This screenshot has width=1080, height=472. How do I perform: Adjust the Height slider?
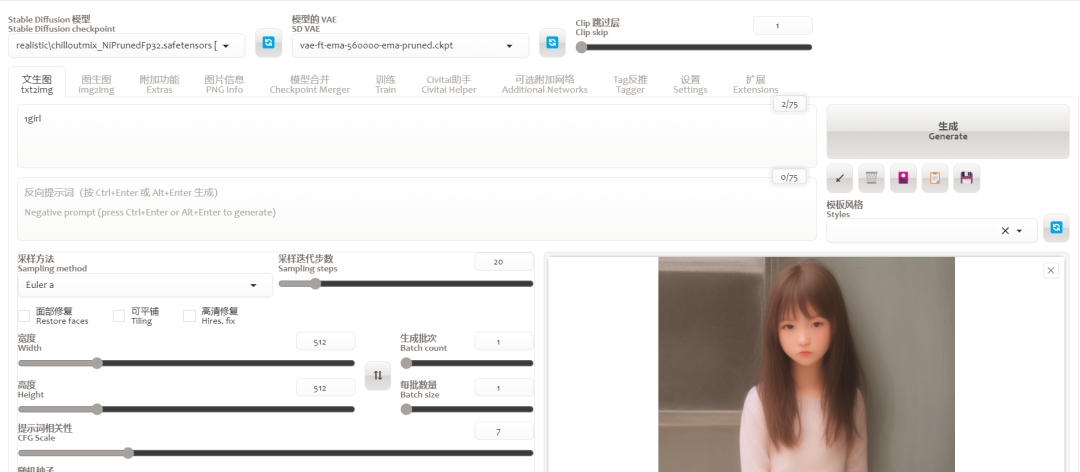pos(186,409)
